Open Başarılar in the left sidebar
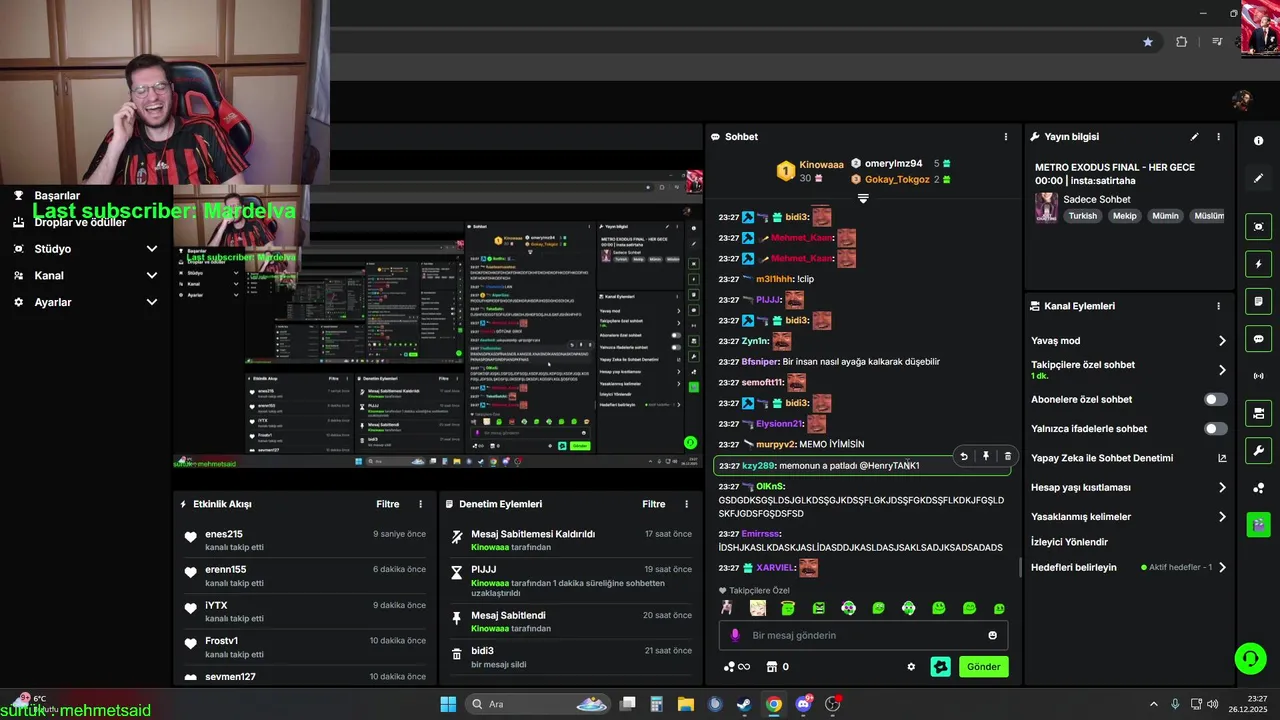Screen dimensions: 1280x720 57,196
